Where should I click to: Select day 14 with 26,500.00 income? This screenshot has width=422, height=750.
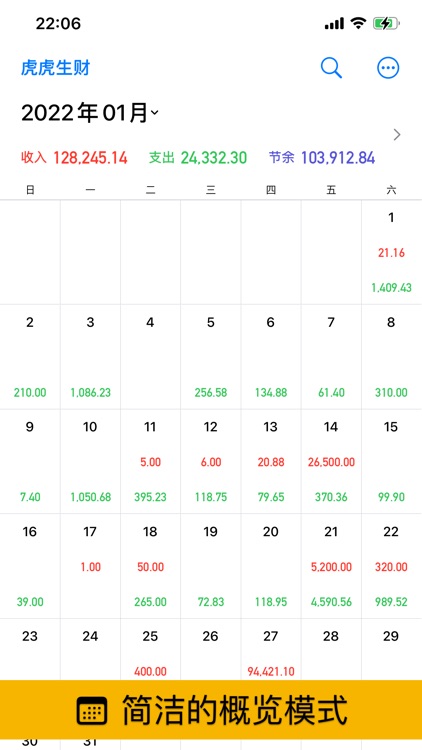331,461
